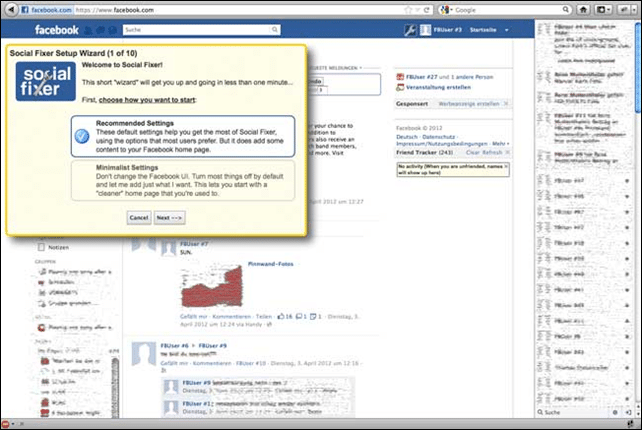642x430 pixels.
Task: Open the Pinnwand-Fotos album link
Action: (270, 264)
